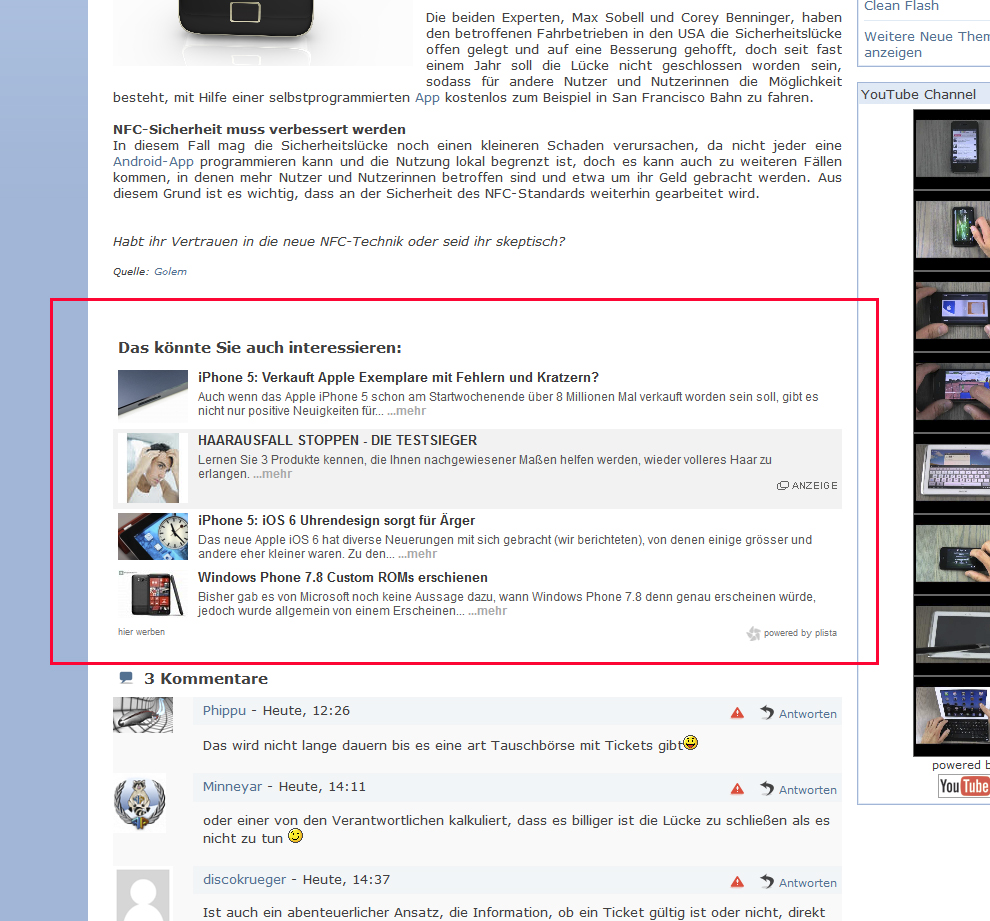Click the 3 Kommentare heading
This screenshot has height=921, width=990.
206,679
